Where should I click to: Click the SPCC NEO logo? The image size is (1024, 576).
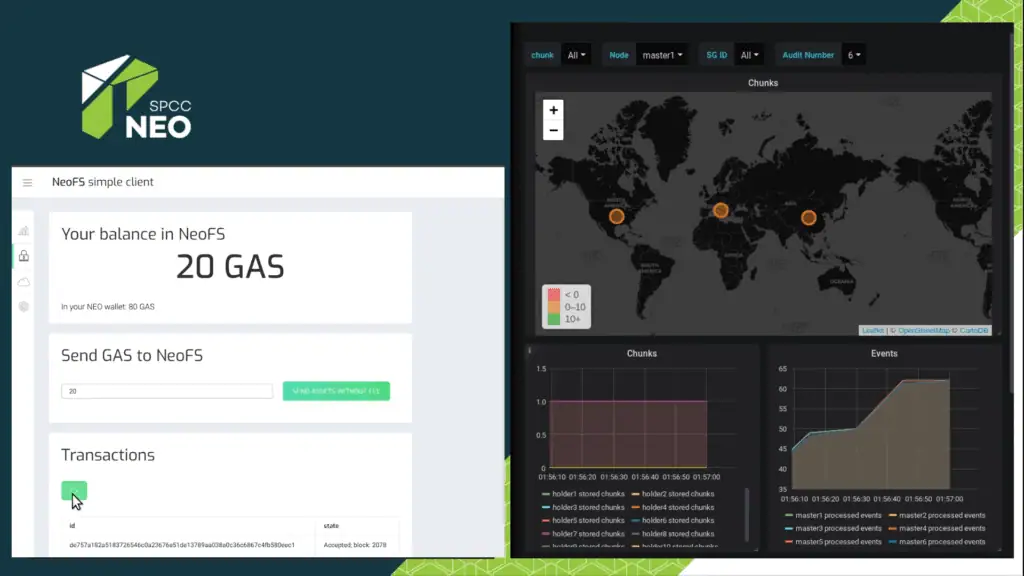tap(136, 97)
